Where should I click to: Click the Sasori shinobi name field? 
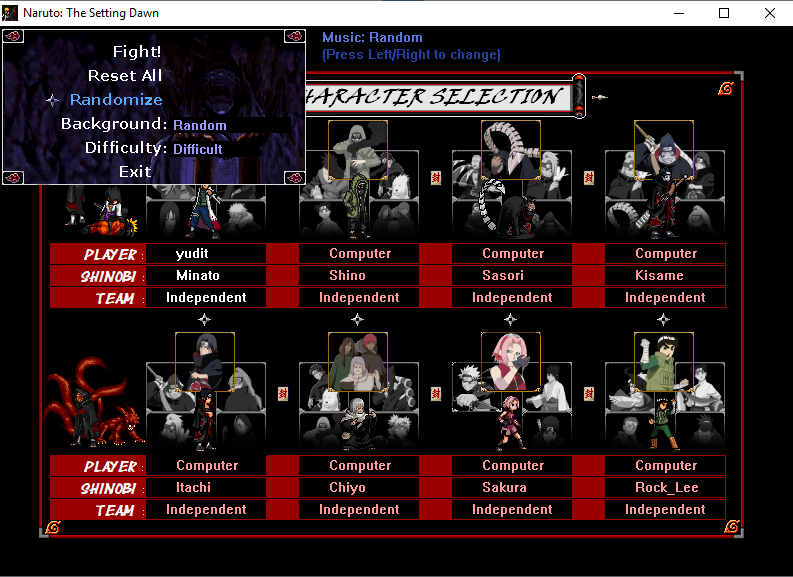pyautogui.click(x=512, y=276)
